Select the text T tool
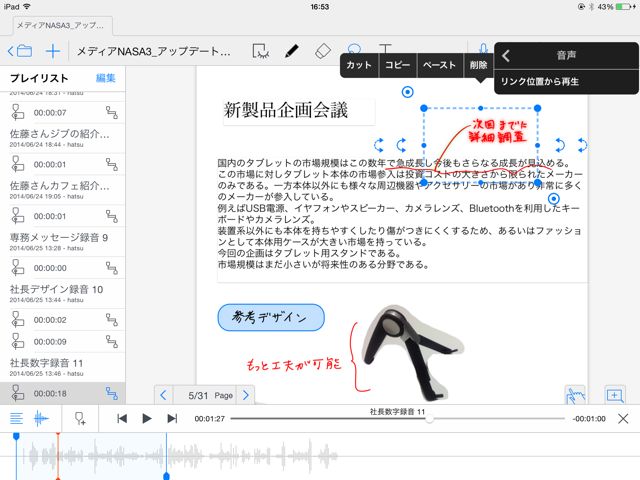Image resolution: width=640 pixels, height=480 pixels. point(385,48)
